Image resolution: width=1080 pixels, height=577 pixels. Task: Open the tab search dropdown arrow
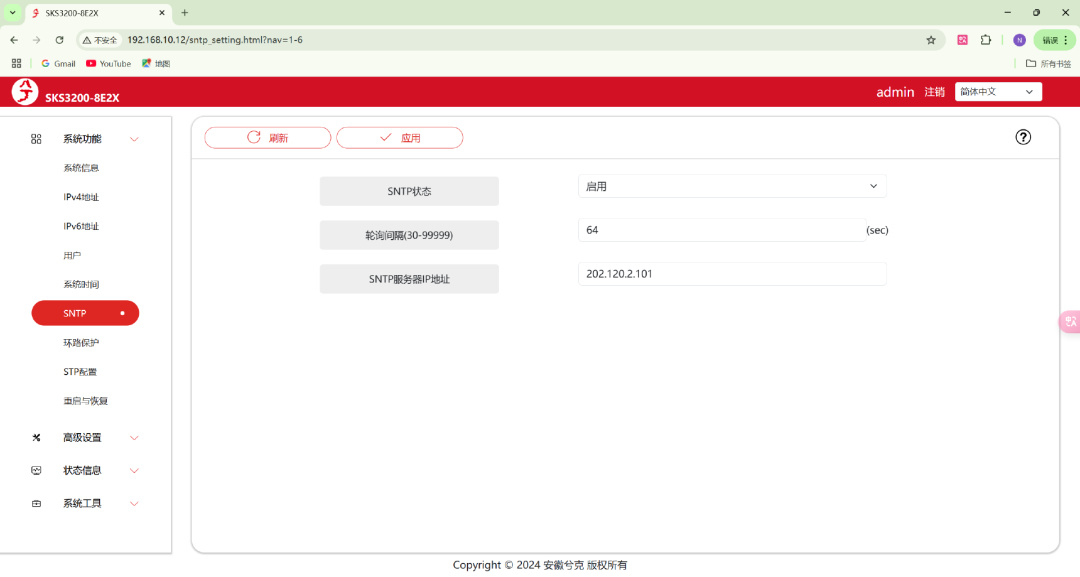tap(12, 12)
